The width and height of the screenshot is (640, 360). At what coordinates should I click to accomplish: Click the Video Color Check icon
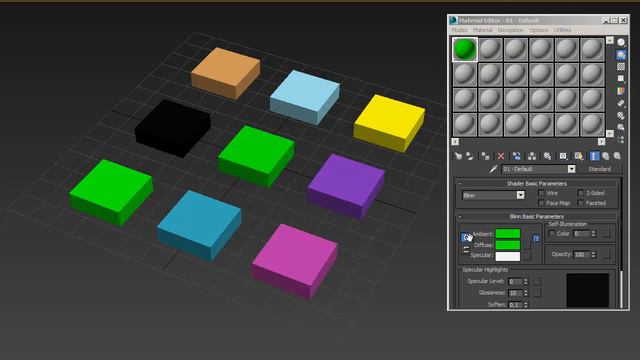tap(621, 91)
